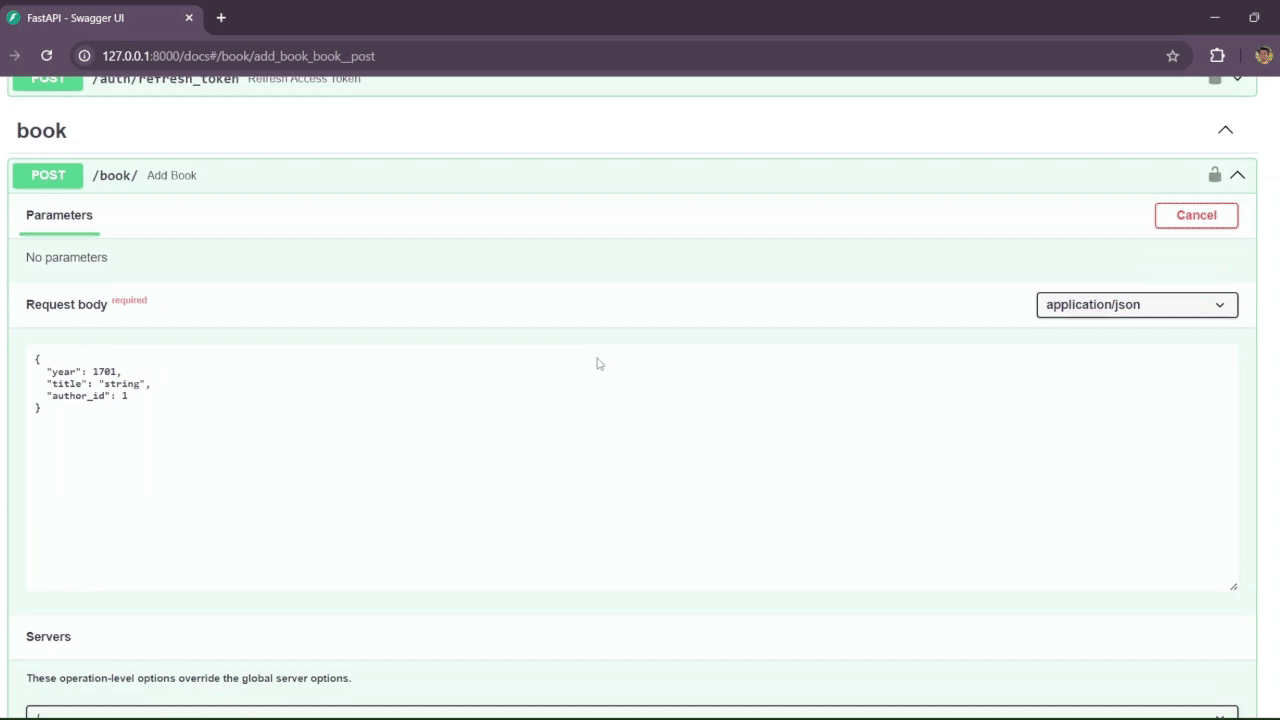This screenshot has height=720, width=1280.
Task: Collapse the POST /book/ operation
Action: 1237,175
